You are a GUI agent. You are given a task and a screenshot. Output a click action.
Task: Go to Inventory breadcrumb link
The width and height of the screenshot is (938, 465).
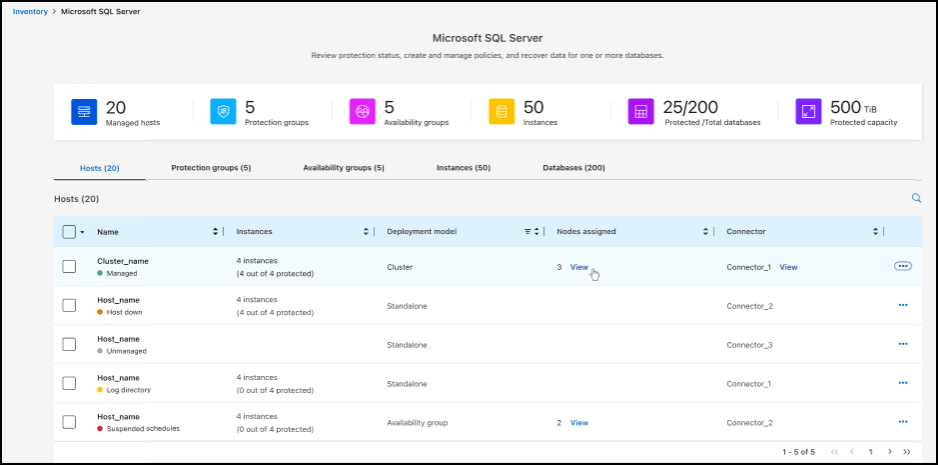coord(30,11)
